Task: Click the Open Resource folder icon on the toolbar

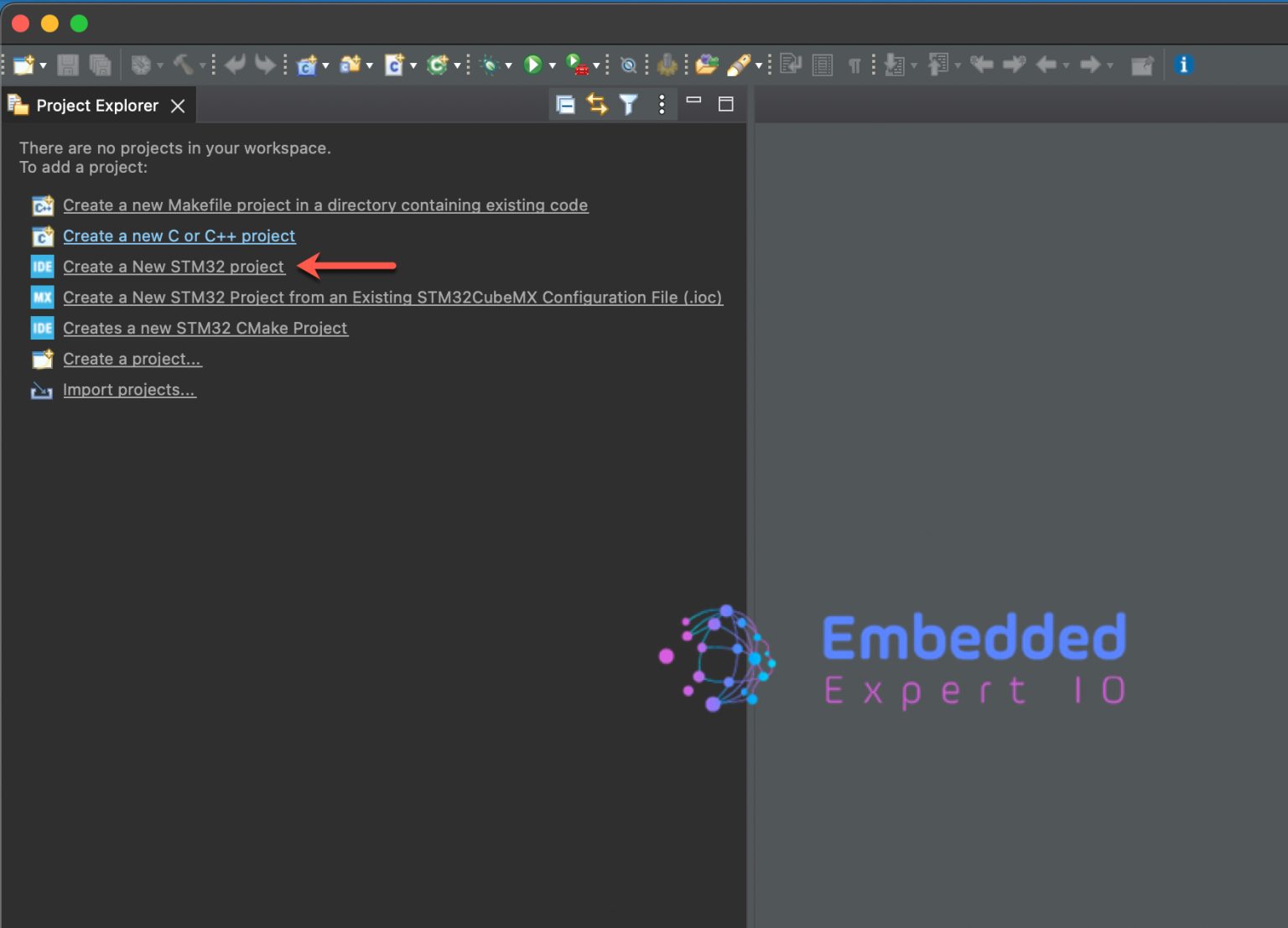Action: point(707,65)
